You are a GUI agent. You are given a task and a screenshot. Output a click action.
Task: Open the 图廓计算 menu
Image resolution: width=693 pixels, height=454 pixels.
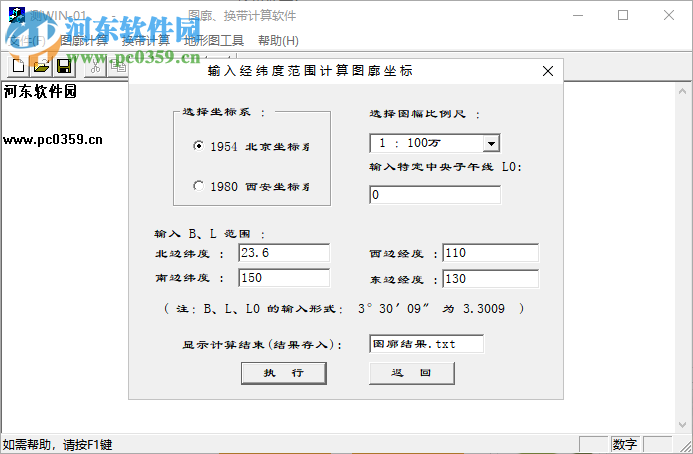pos(84,41)
